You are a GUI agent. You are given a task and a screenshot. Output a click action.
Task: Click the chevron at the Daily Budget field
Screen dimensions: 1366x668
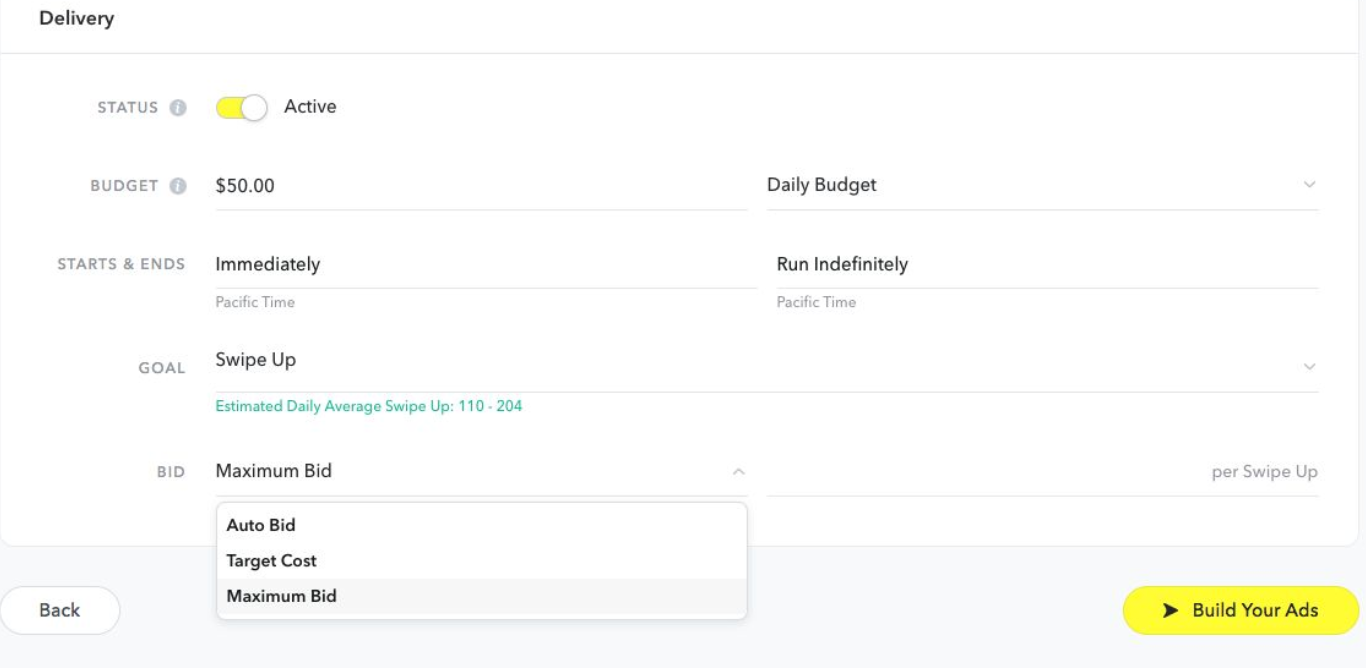click(x=1309, y=185)
